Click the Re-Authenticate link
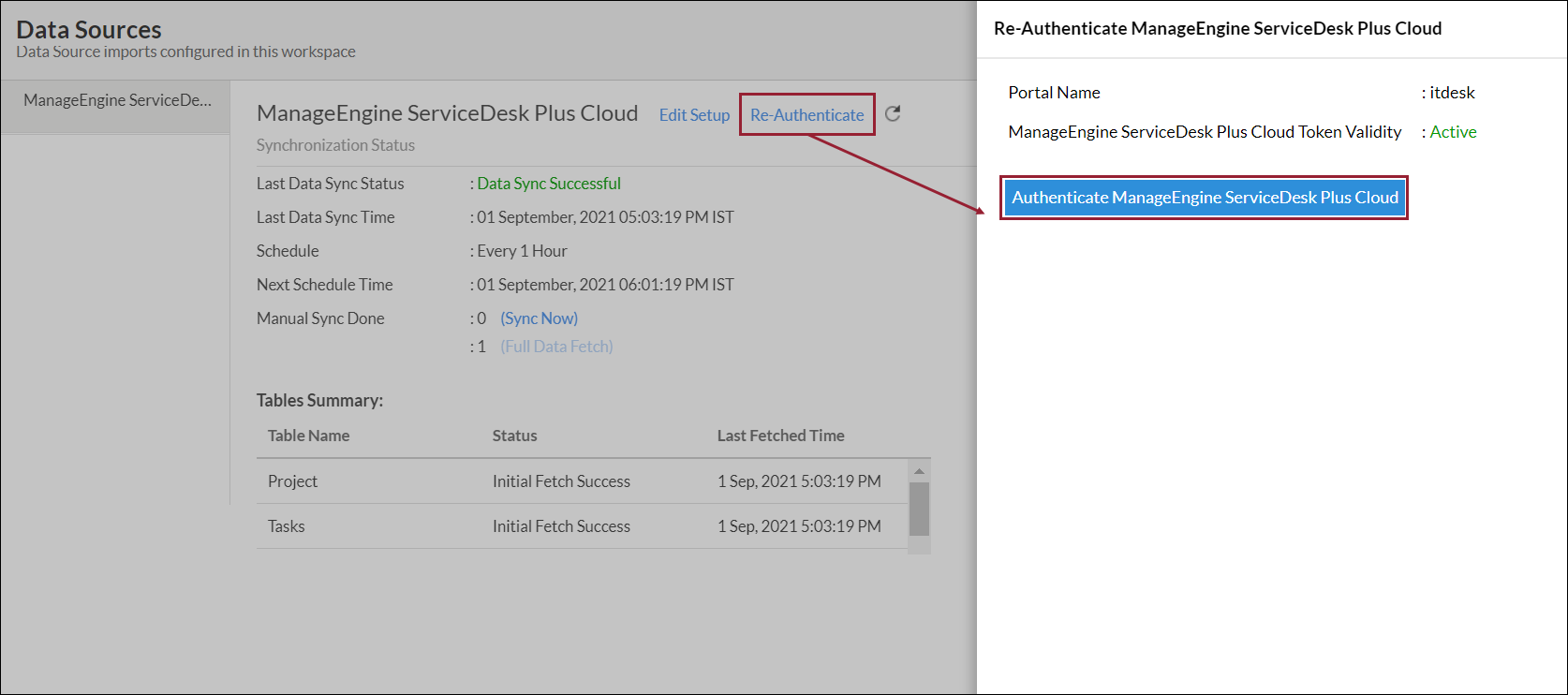Image resolution: width=1568 pixels, height=695 pixels. tap(806, 115)
